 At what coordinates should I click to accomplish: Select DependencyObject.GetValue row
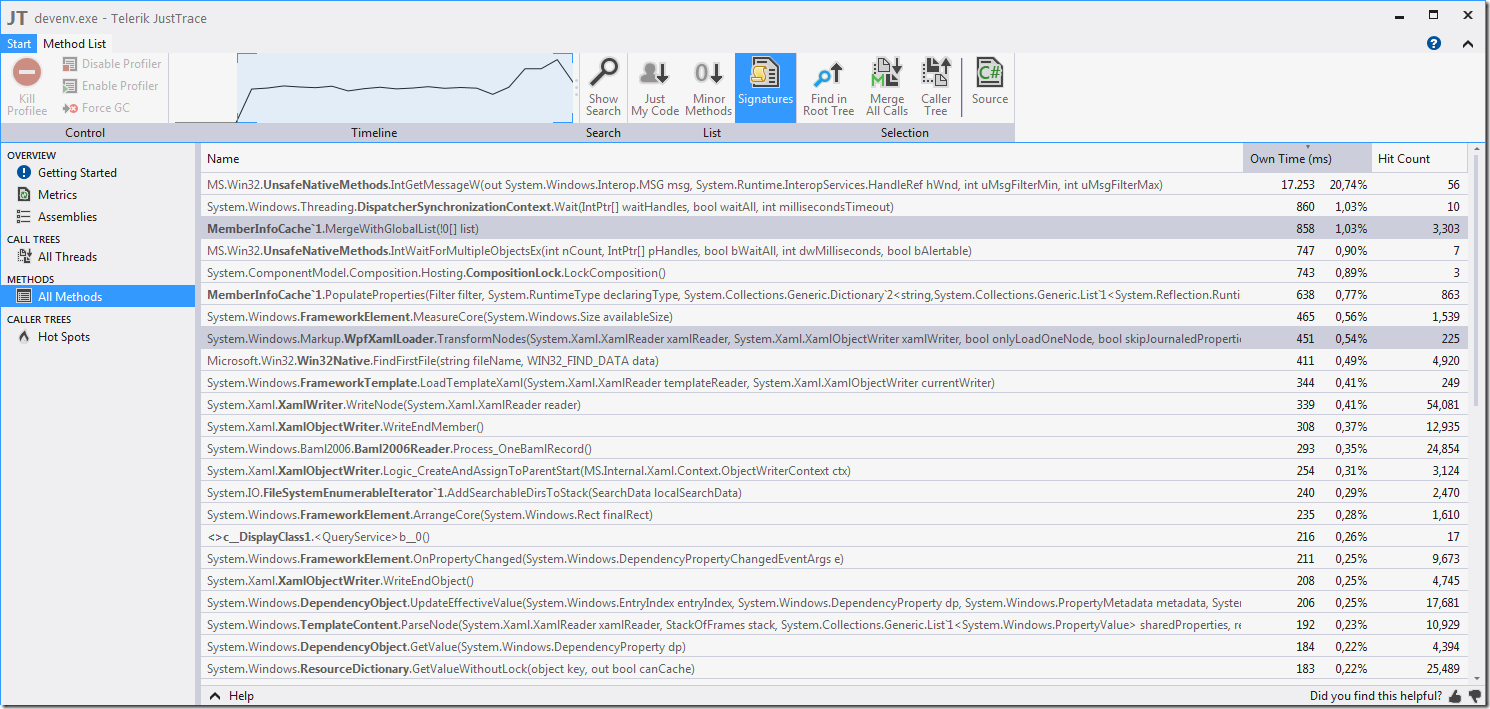click(835, 647)
